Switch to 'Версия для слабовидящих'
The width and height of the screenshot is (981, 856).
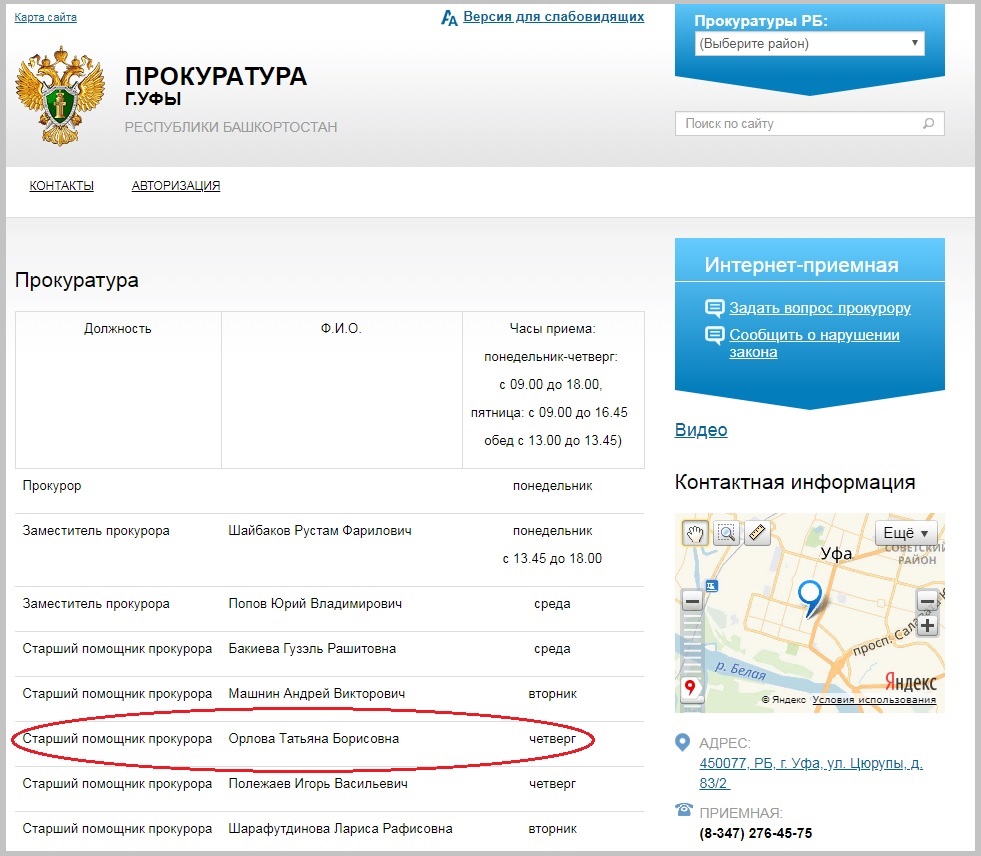click(553, 17)
